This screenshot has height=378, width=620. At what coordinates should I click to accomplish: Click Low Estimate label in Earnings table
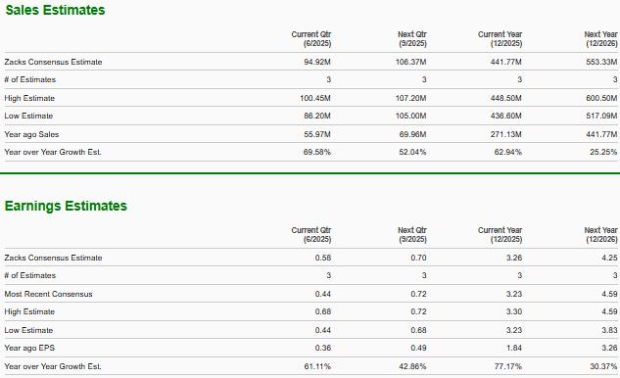[x=28, y=330]
